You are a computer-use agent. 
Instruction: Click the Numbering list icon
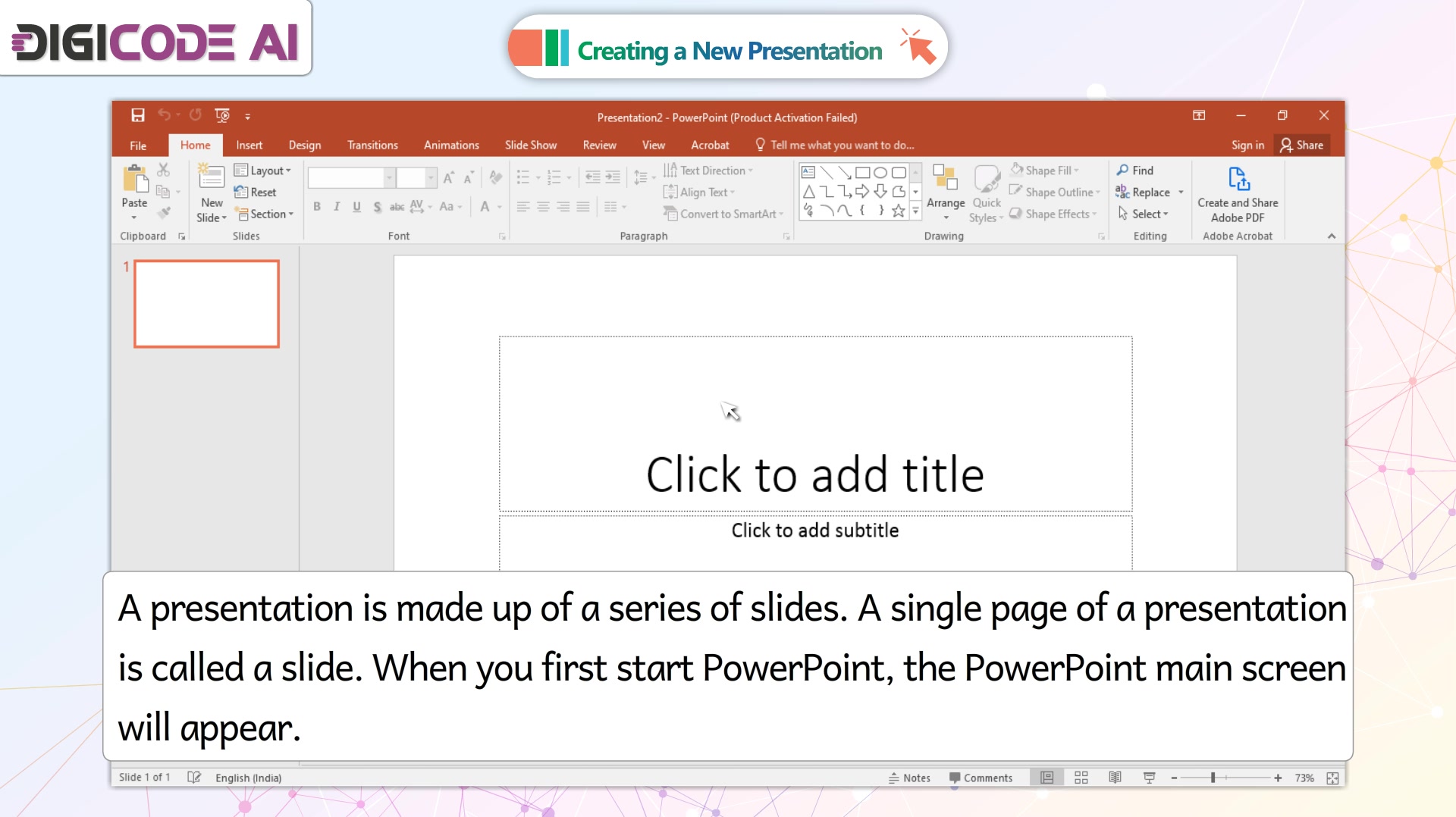554,177
